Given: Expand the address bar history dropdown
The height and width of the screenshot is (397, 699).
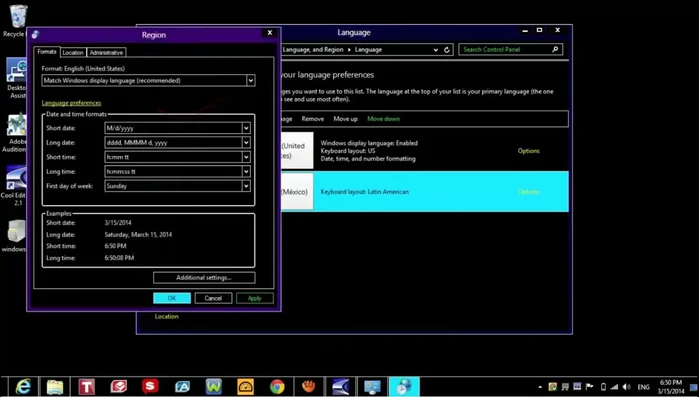Looking at the screenshot, I should 436,50.
